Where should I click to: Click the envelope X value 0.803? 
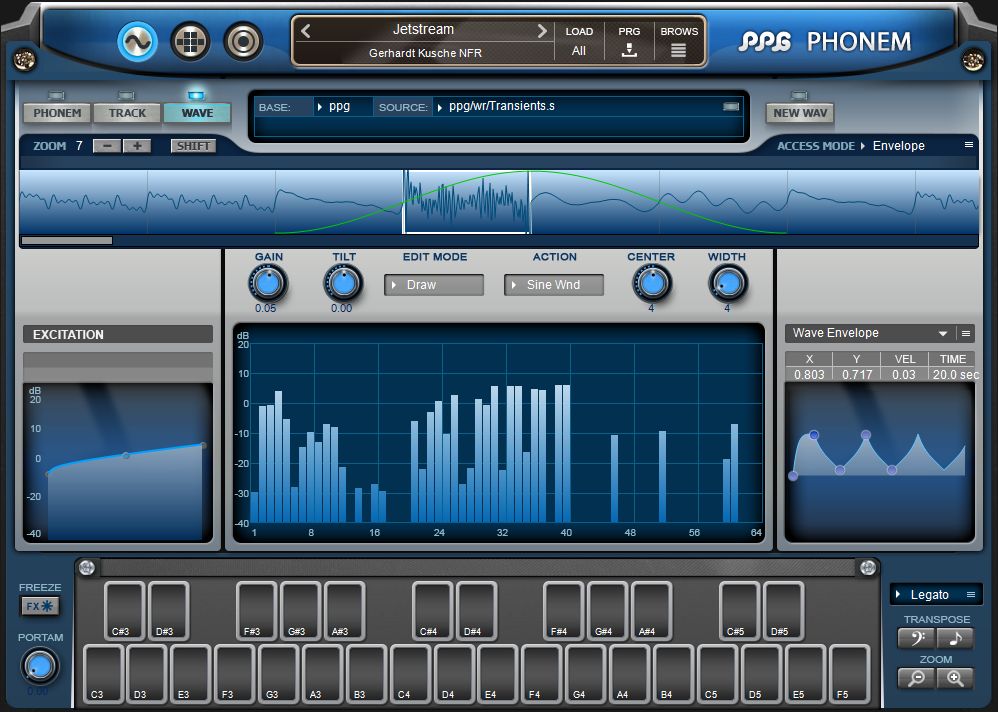809,375
